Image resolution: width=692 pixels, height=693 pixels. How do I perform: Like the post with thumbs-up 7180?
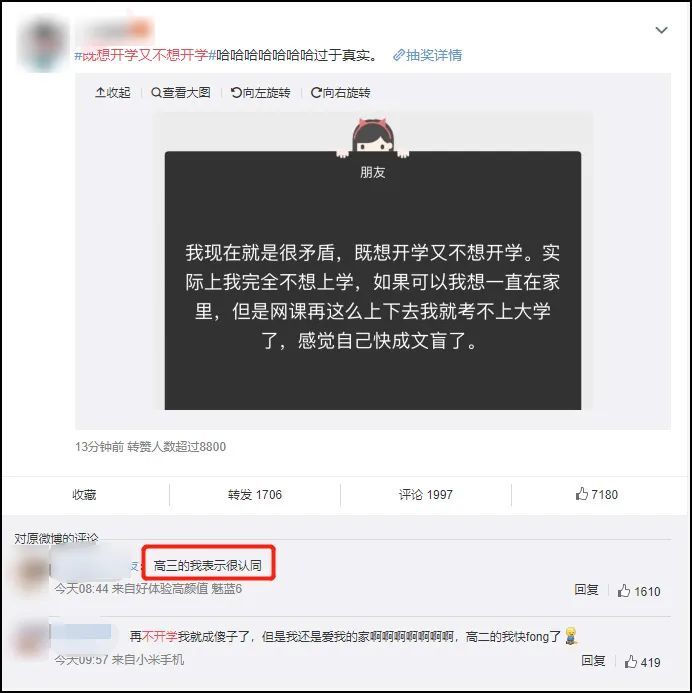click(x=597, y=494)
